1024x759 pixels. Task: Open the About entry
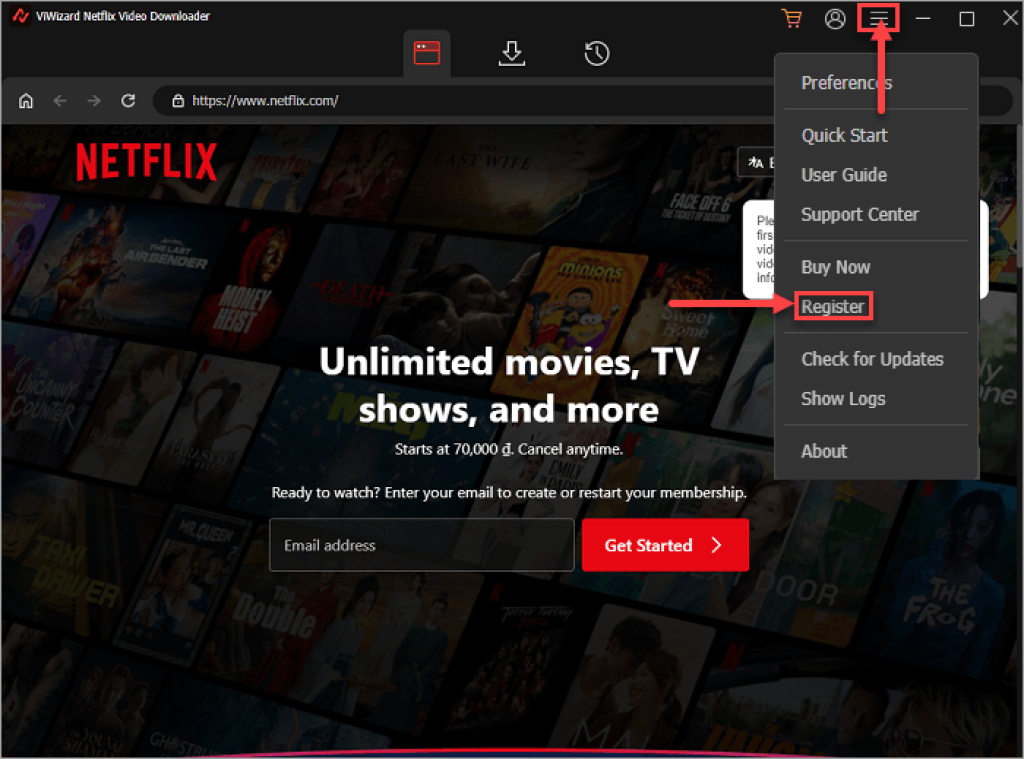(x=823, y=451)
